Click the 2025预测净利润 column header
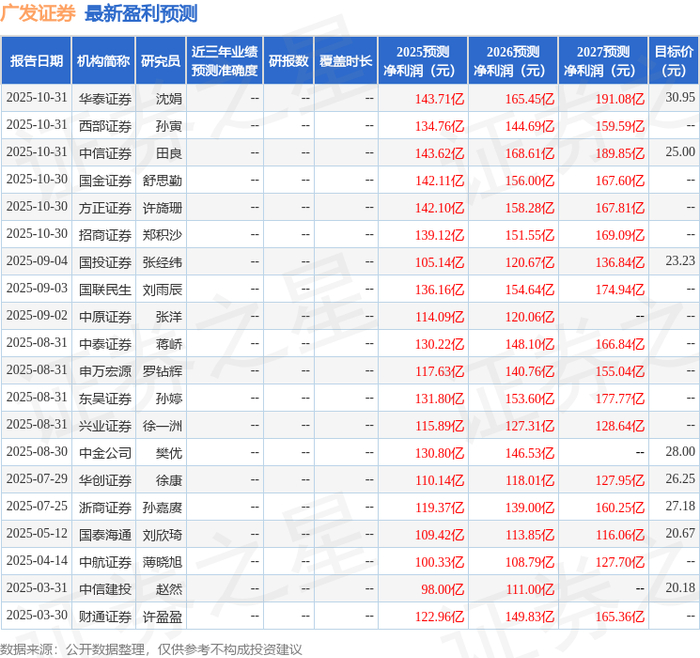 [422, 61]
